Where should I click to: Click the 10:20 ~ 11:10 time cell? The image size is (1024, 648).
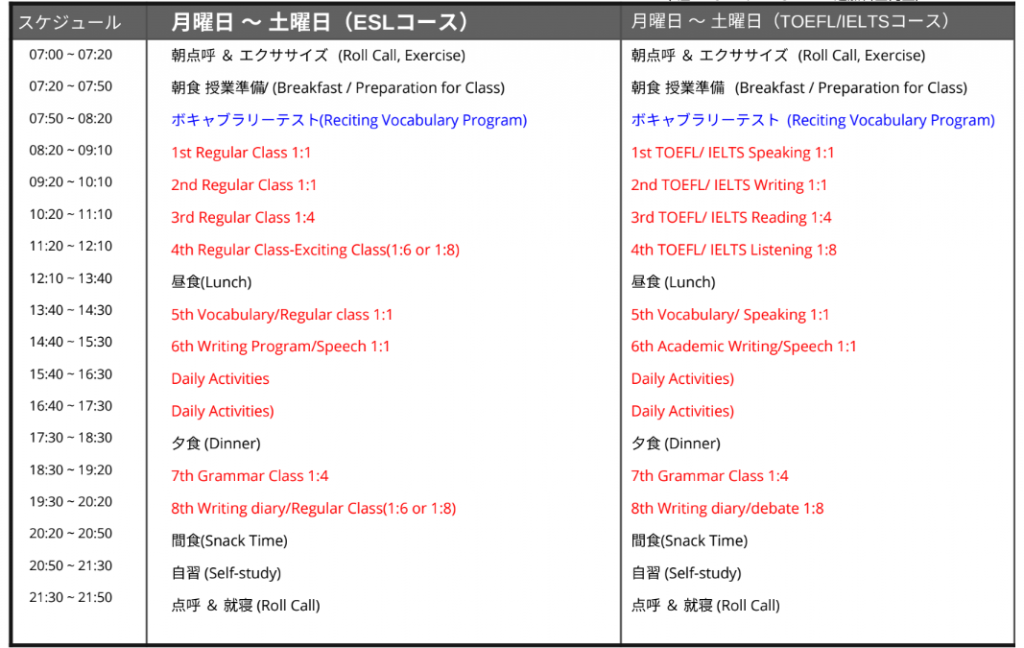tap(71, 215)
